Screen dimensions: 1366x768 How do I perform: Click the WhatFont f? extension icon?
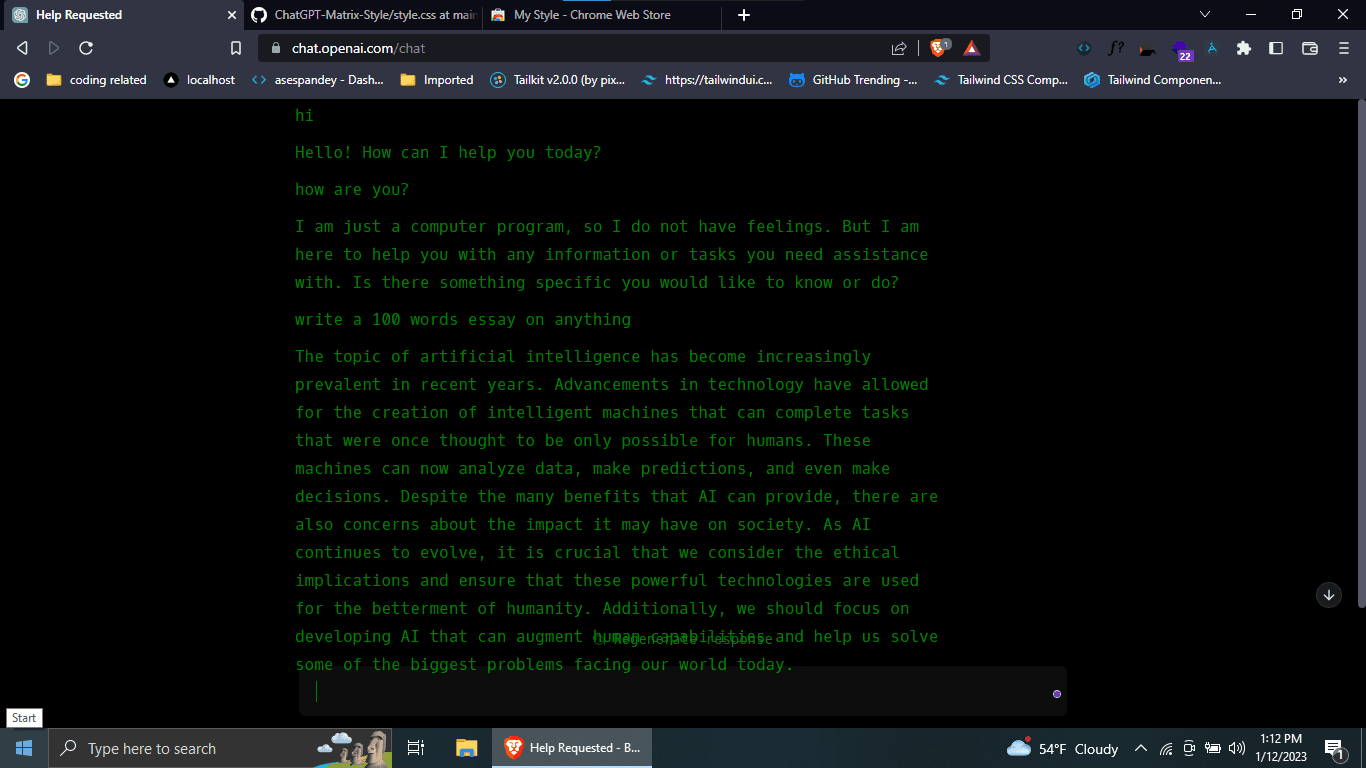pos(1115,48)
